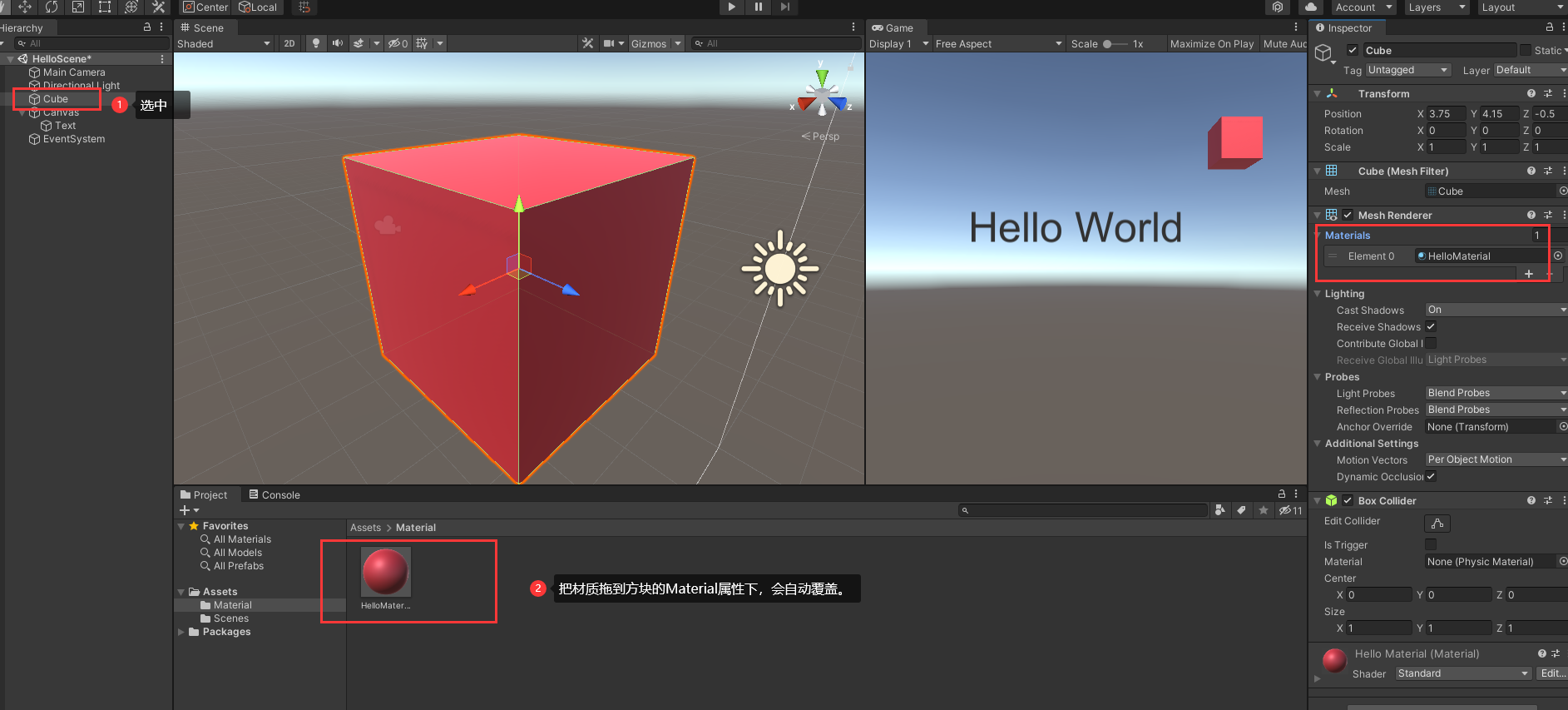Open the Mesh object picker circle
Image resolution: width=1568 pixels, height=710 pixels.
point(1563,191)
